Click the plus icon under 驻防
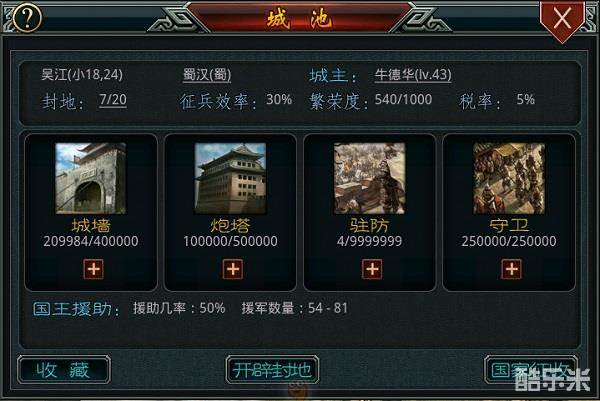Image resolution: width=600 pixels, height=401 pixels. point(372,269)
